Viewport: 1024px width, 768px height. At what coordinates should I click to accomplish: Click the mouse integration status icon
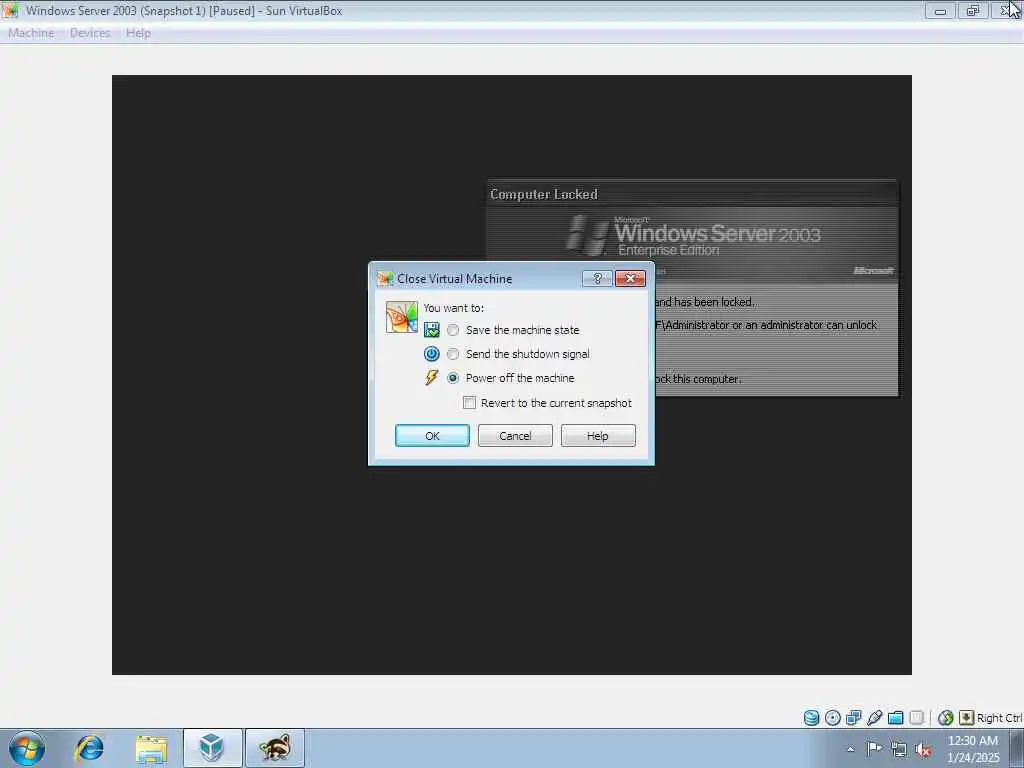pos(945,718)
